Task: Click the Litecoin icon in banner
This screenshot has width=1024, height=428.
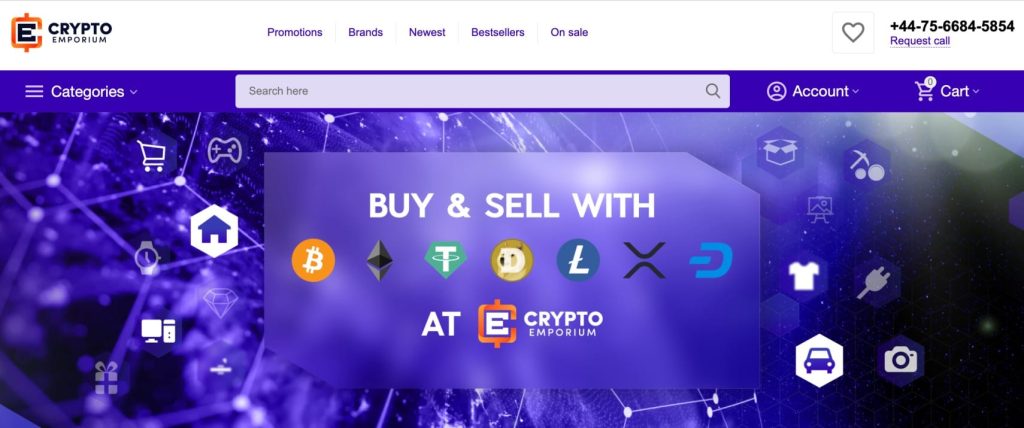Action: pos(578,260)
